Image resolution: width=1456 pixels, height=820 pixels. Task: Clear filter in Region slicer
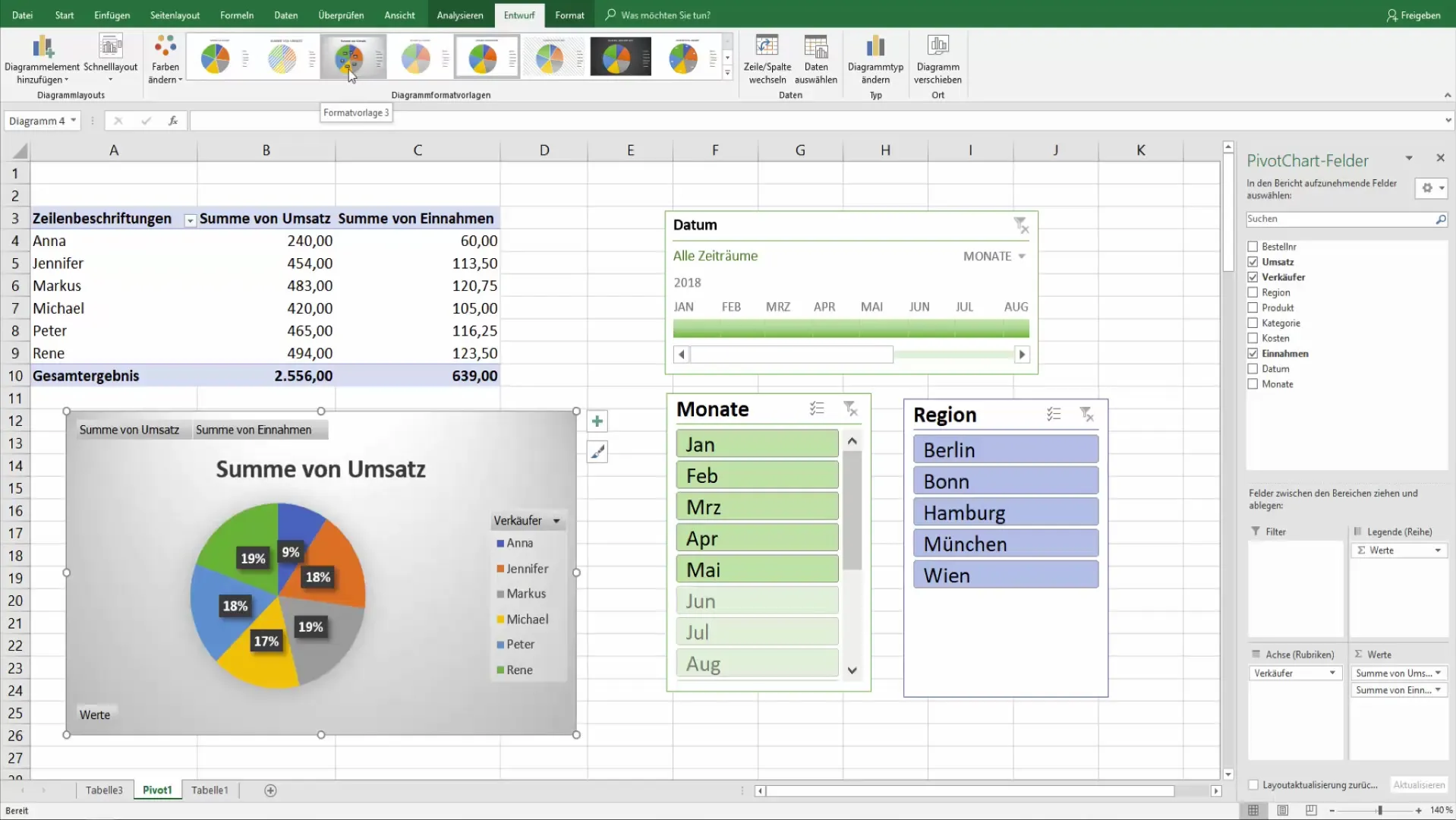pos(1087,415)
